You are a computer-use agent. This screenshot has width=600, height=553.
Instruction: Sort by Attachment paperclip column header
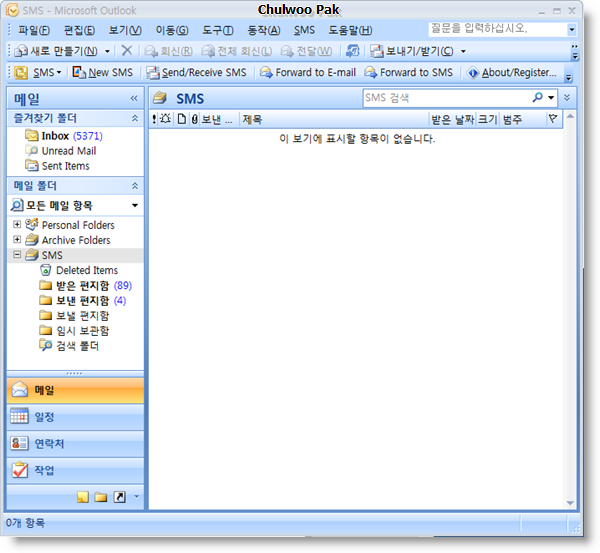194,119
